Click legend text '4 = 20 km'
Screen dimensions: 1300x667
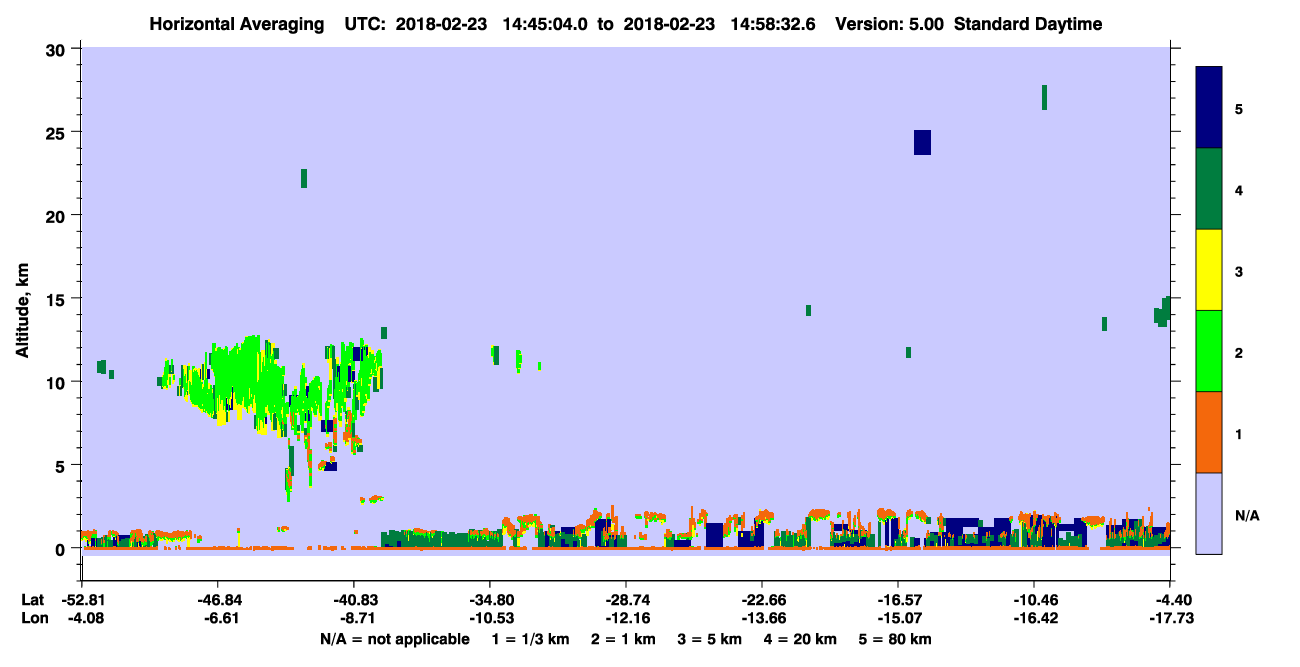coord(801,639)
